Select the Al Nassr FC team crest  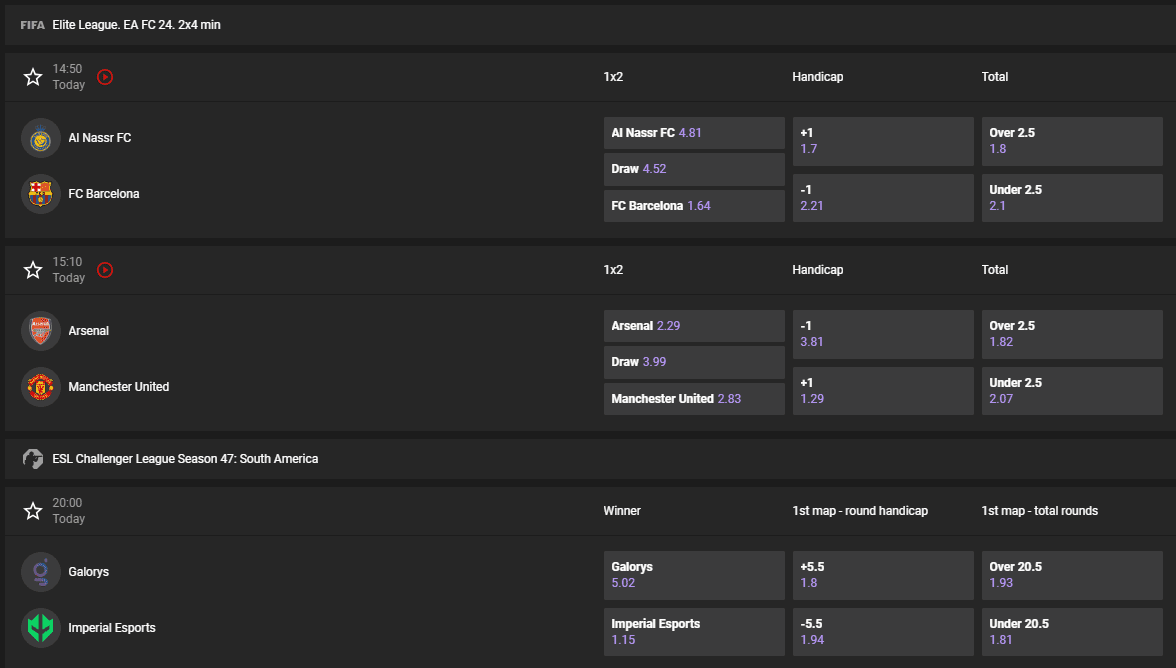click(40, 138)
